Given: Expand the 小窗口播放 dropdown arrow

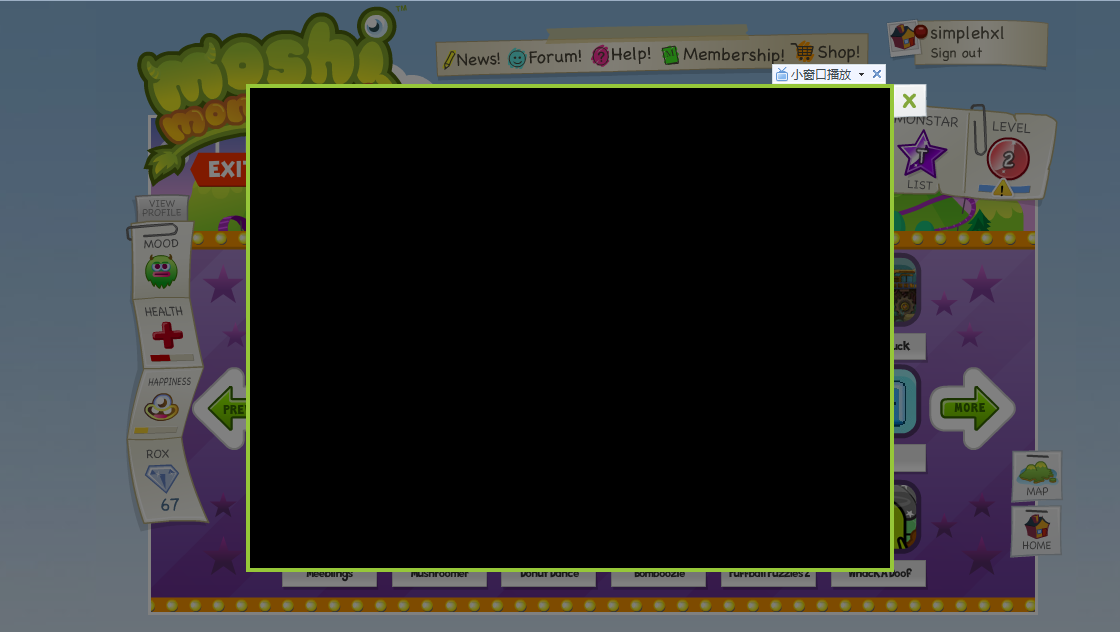Looking at the screenshot, I should click(x=861, y=74).
